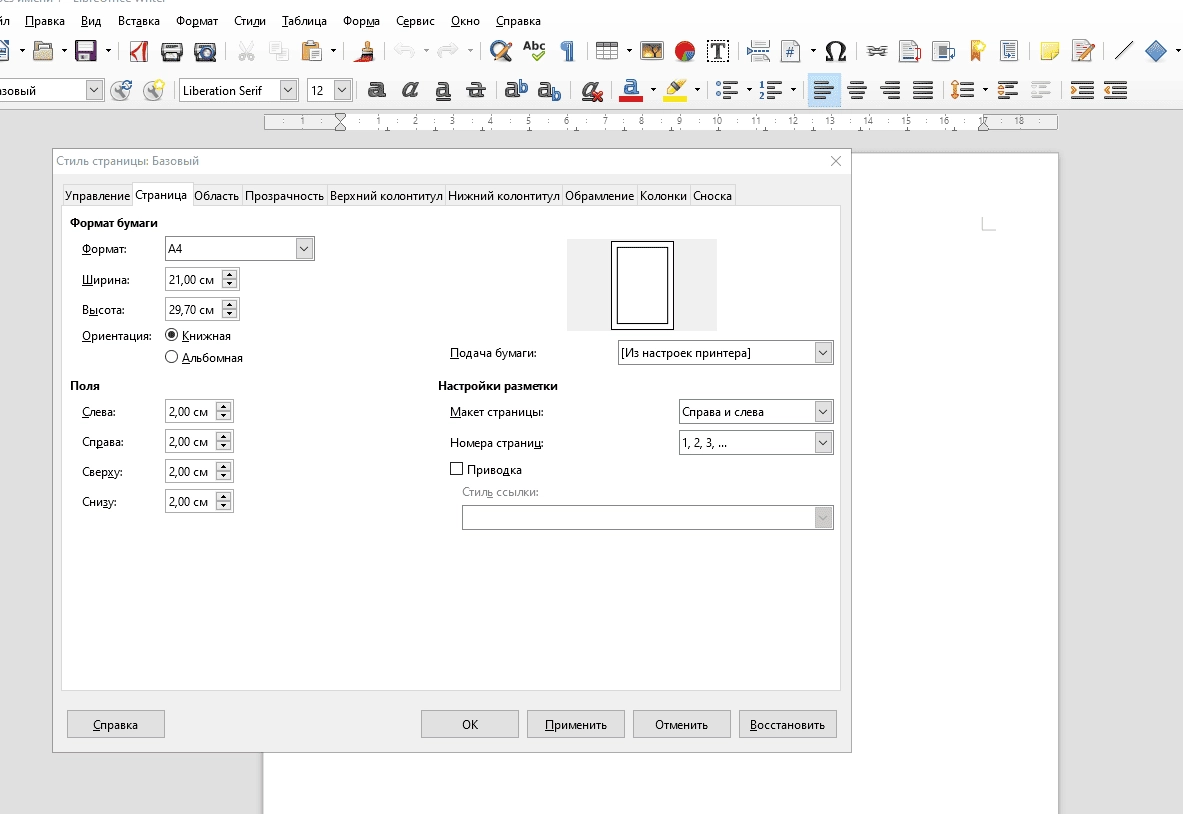Insert hyperlink icon in toolbar

[x=877, y=51]
